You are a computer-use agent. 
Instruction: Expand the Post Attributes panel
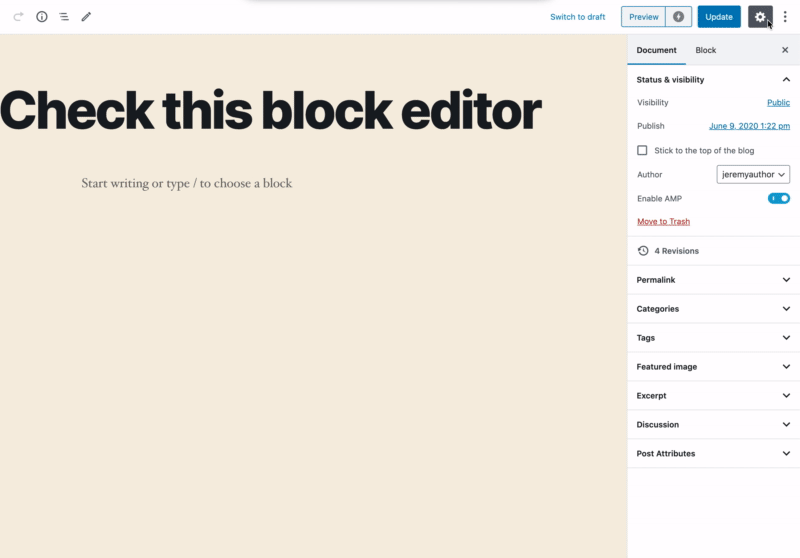[x=713, y=453]
